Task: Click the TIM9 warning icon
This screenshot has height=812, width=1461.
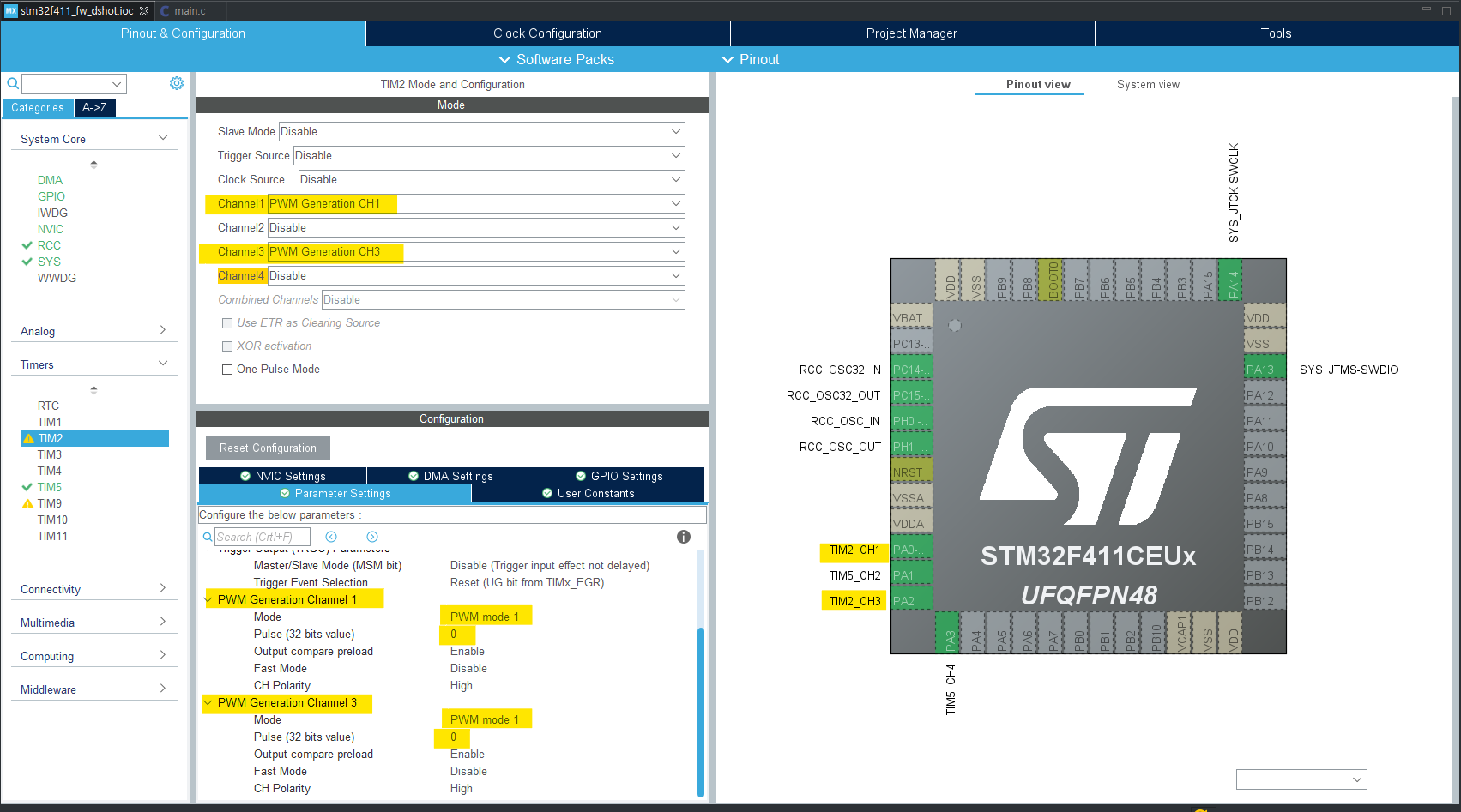Action: pos(28,503)
